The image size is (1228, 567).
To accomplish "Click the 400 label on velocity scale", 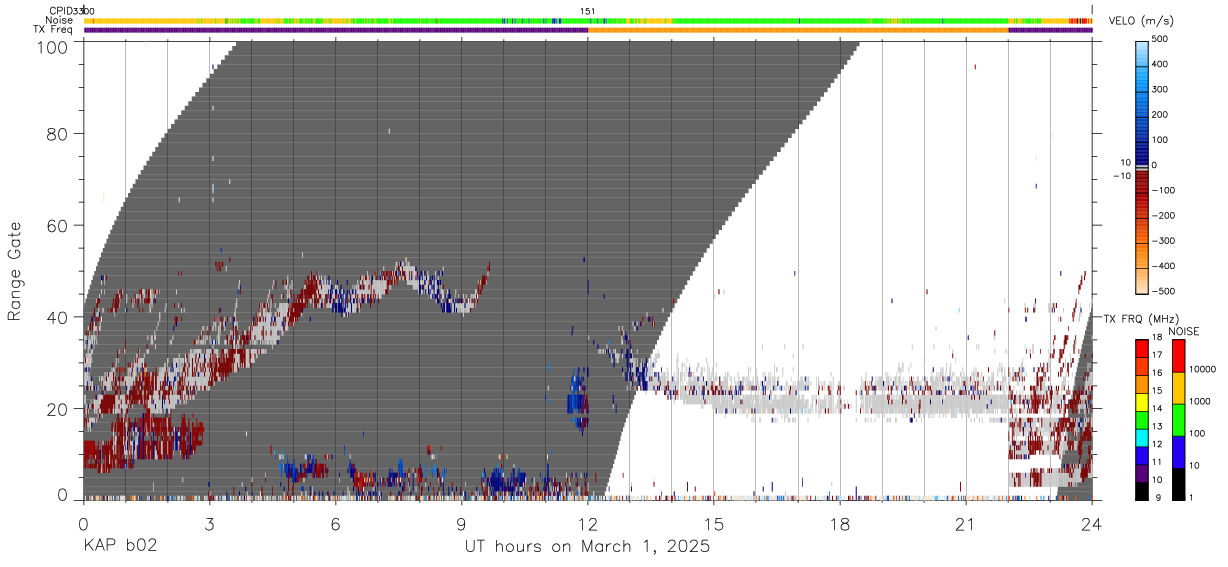I will pyautogui.click(x=1161, y=65).
